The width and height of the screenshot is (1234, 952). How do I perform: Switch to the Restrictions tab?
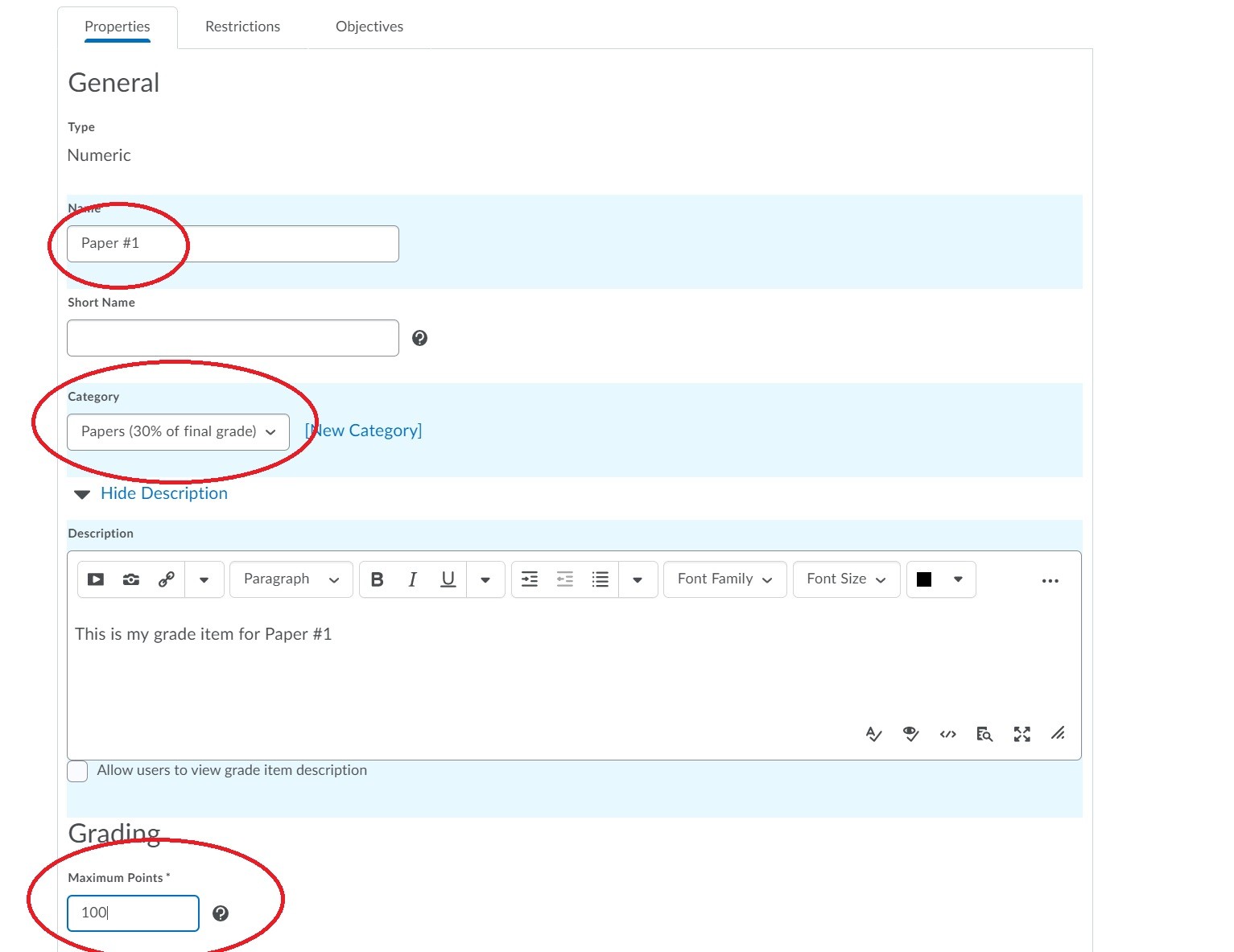pos(242,27)
